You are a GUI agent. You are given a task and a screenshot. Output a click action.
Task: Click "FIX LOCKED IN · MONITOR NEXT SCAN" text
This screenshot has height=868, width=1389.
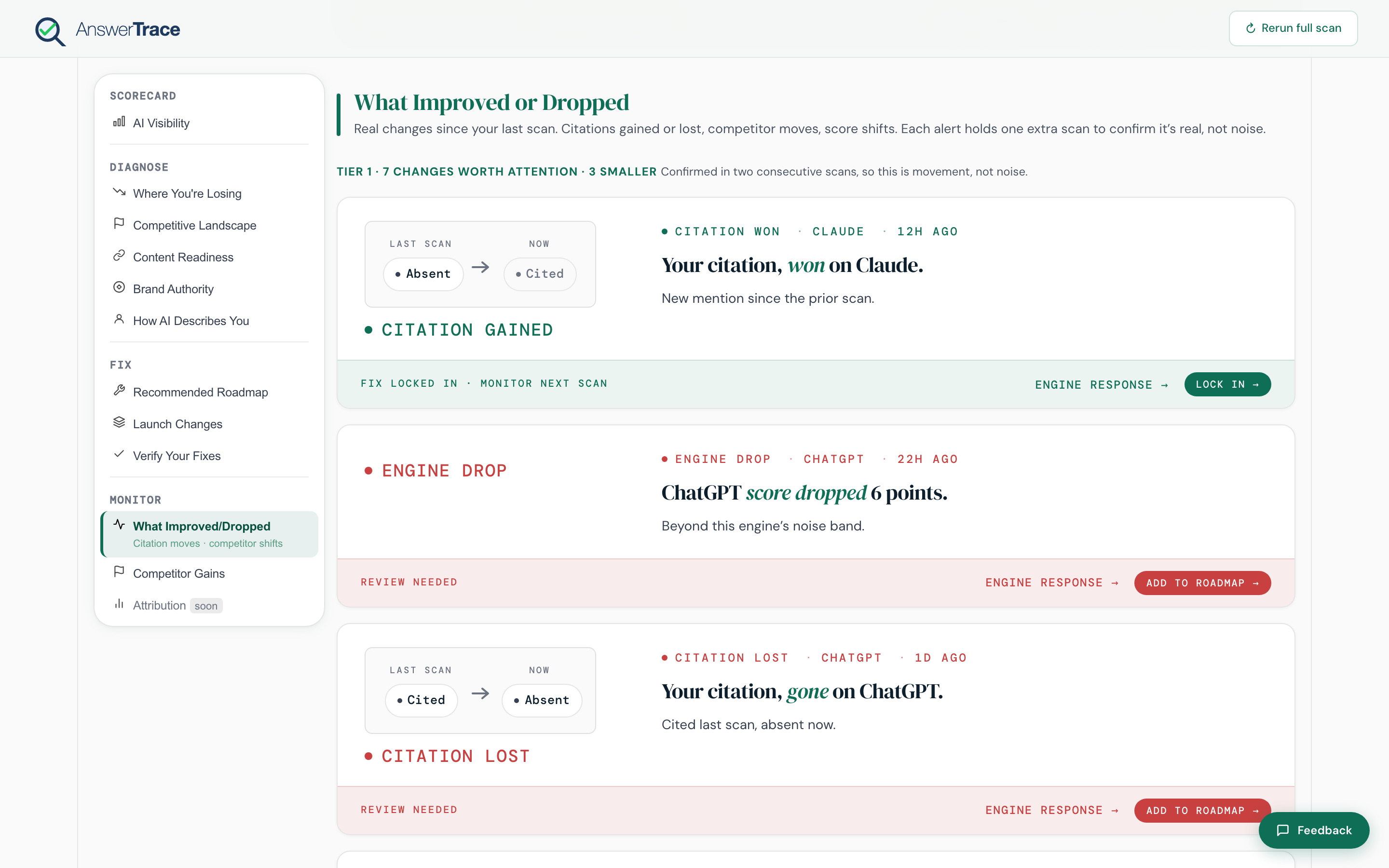484,383
